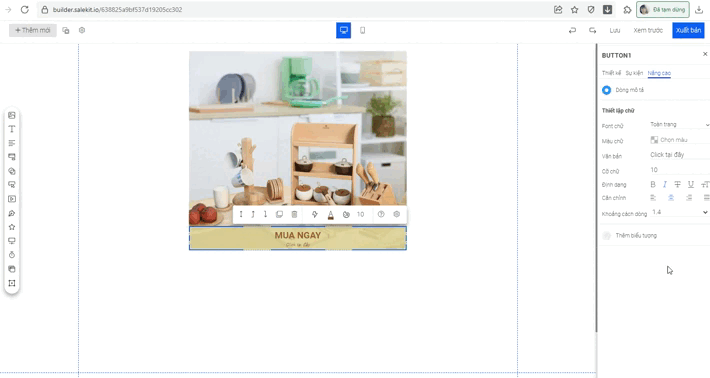Select the countdown timer element tool

tap(12, 255)
